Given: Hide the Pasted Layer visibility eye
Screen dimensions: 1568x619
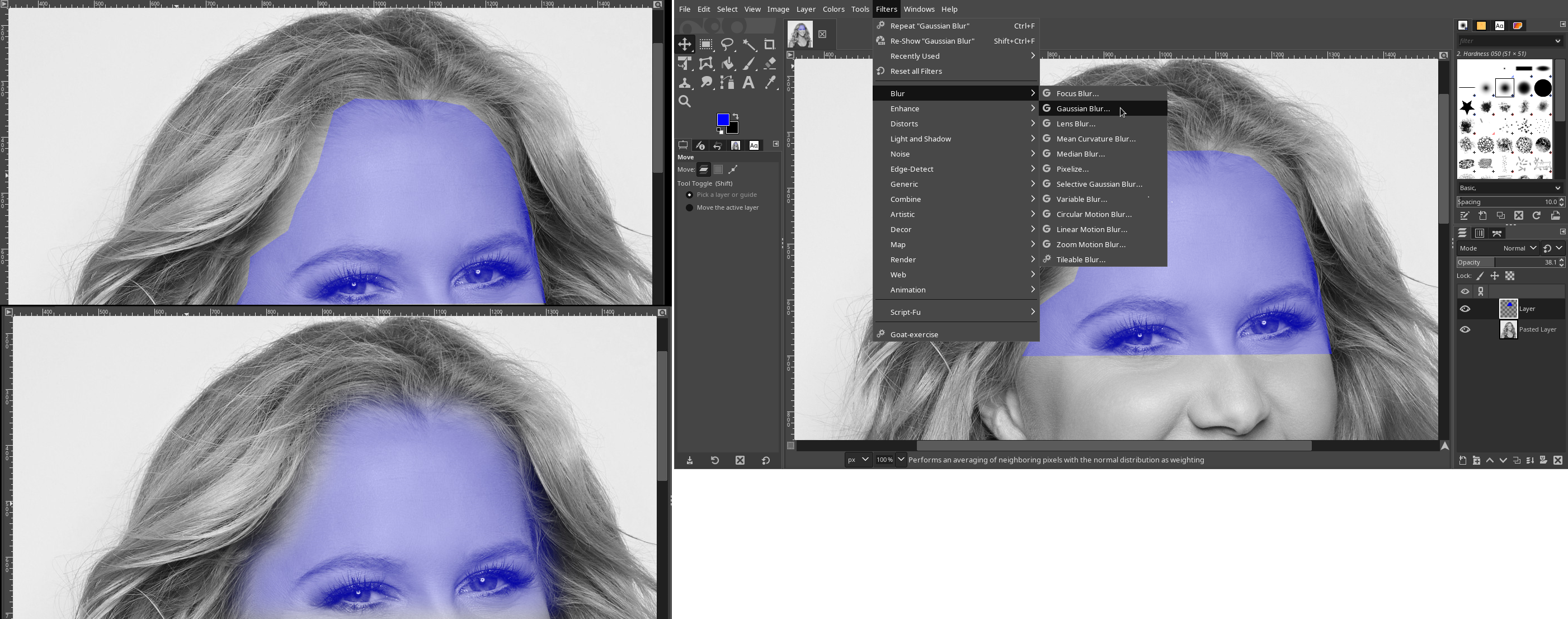Looking at the screenshot, I should (1465, 329).
